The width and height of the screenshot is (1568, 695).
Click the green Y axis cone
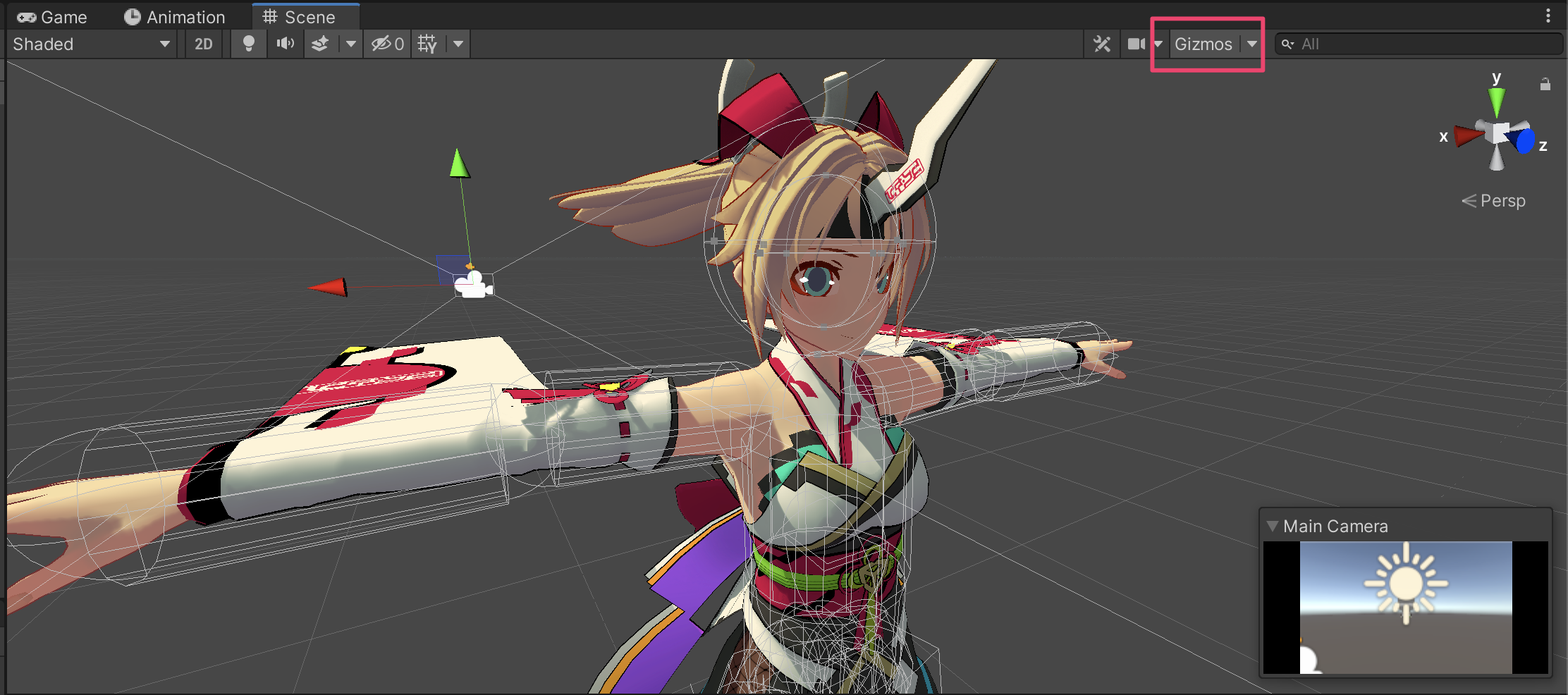click(x=1496, y=102)
